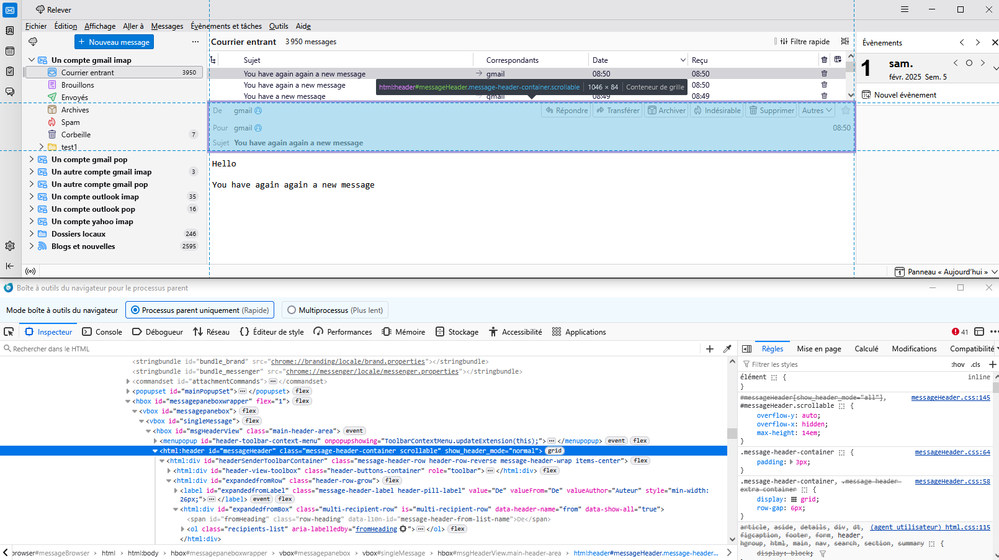Click the Transférer button
This screenshot has height=560, width=999.
tap(617, 110)
